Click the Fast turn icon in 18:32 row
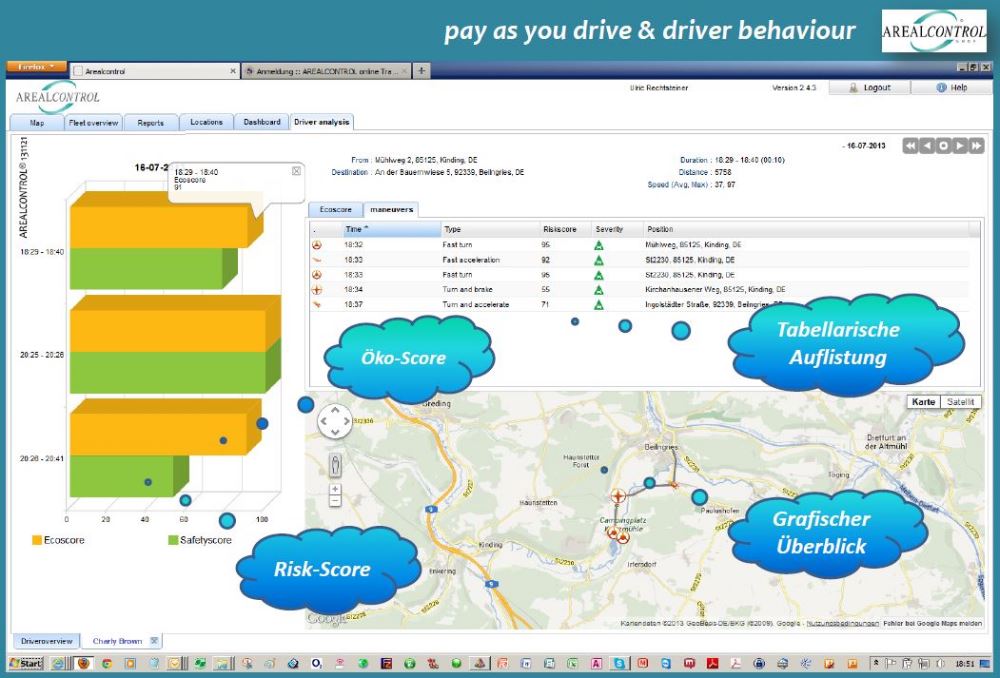Image resolution: width=1000 pixels, height=678 pixels. pyautogui.click(x=317, y=245)
